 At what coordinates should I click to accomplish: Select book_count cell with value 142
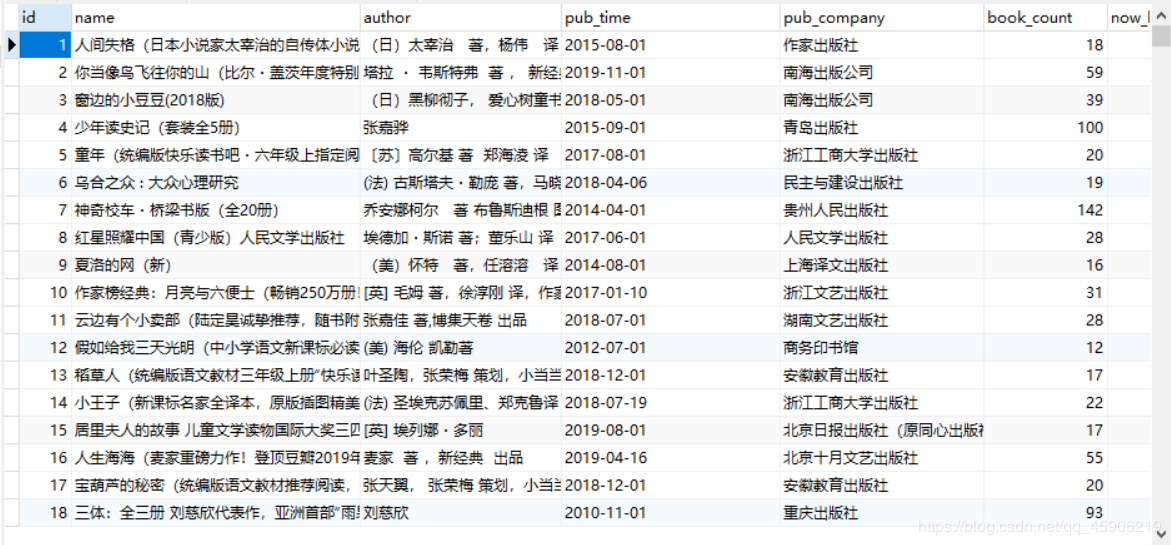click(1046, 211)
